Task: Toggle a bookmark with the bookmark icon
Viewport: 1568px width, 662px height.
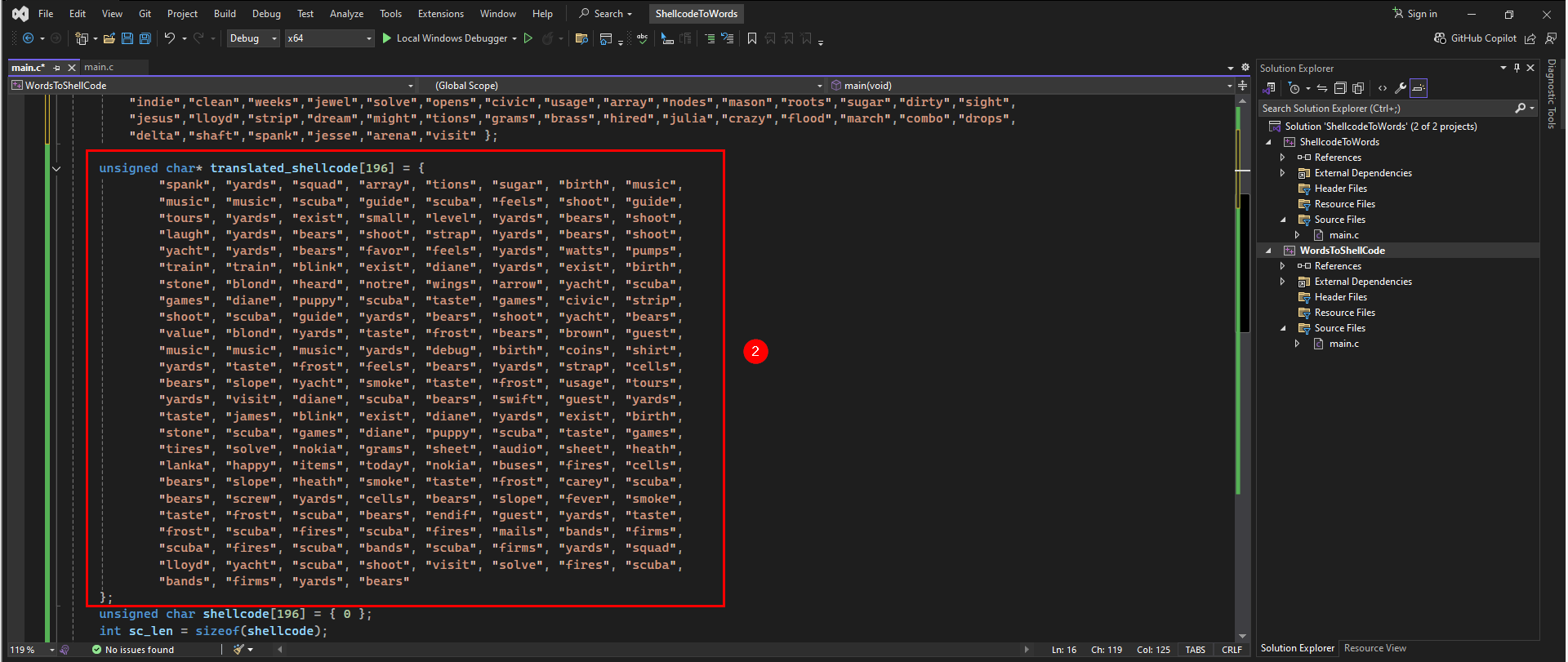Action: tap(752, 38)
